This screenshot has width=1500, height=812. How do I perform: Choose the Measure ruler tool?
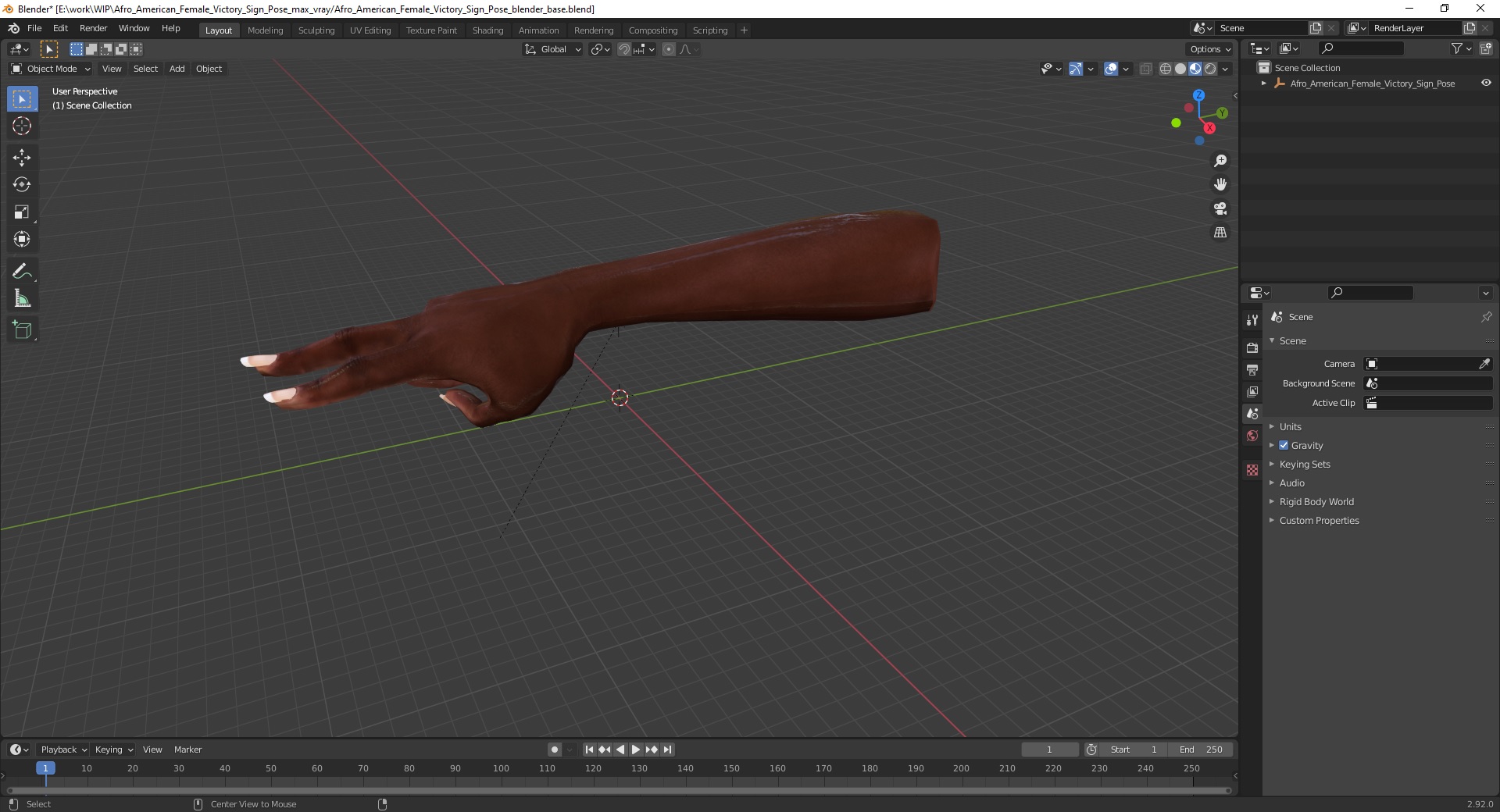click(22, 299)
